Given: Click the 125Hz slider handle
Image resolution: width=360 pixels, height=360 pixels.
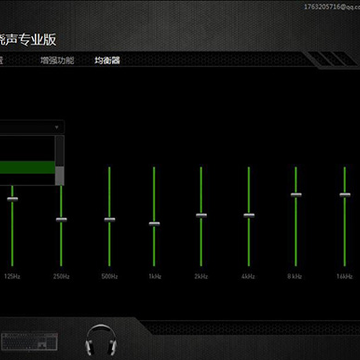Looking at the screenshot, I should tap(13, 199).
